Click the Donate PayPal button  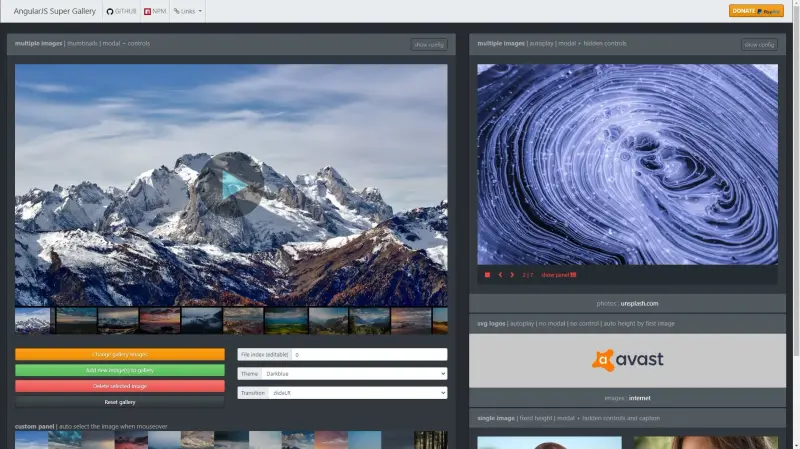point(756,11)
